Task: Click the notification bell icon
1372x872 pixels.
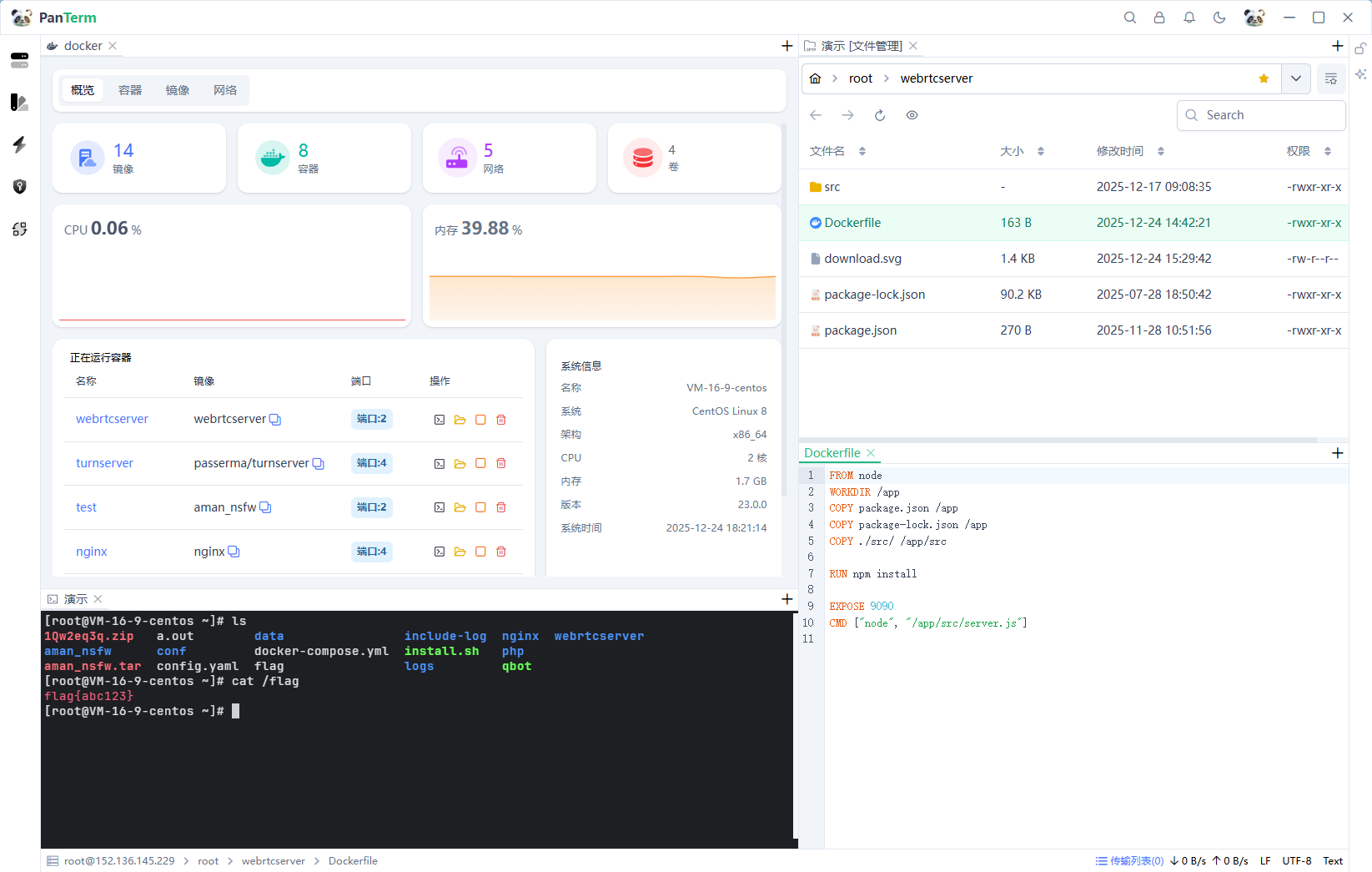Action: coord(1189,18)
